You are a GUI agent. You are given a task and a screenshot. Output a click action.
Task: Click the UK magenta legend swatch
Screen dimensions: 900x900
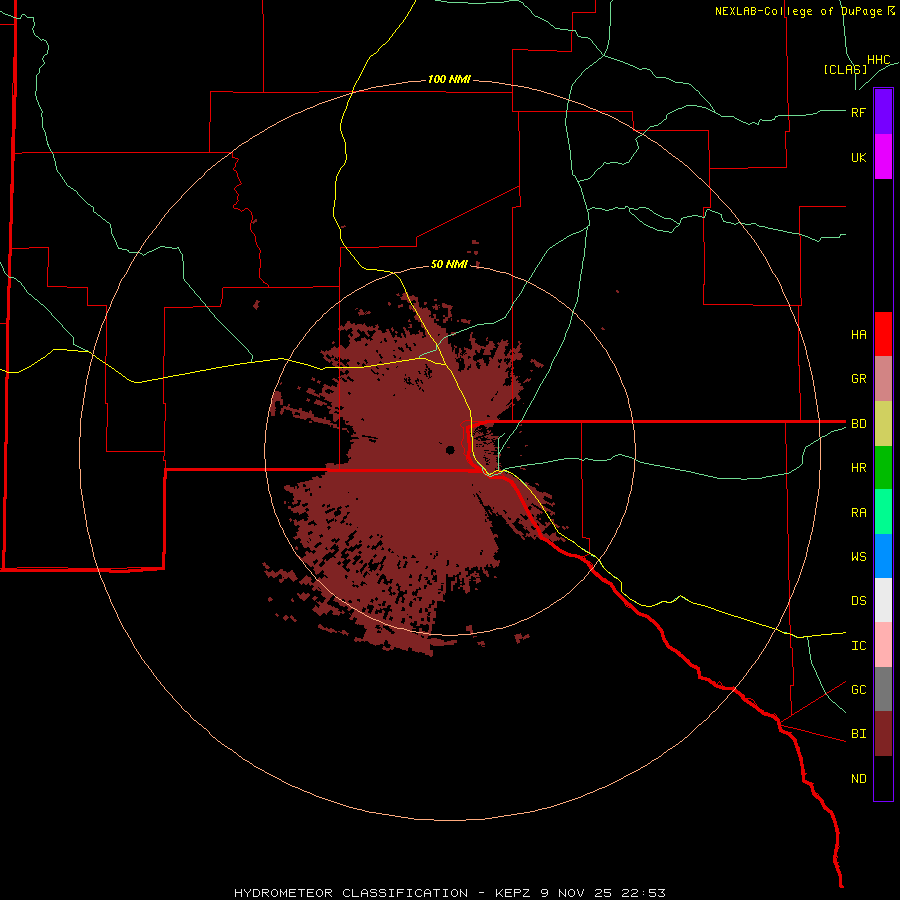coord(883,157)
